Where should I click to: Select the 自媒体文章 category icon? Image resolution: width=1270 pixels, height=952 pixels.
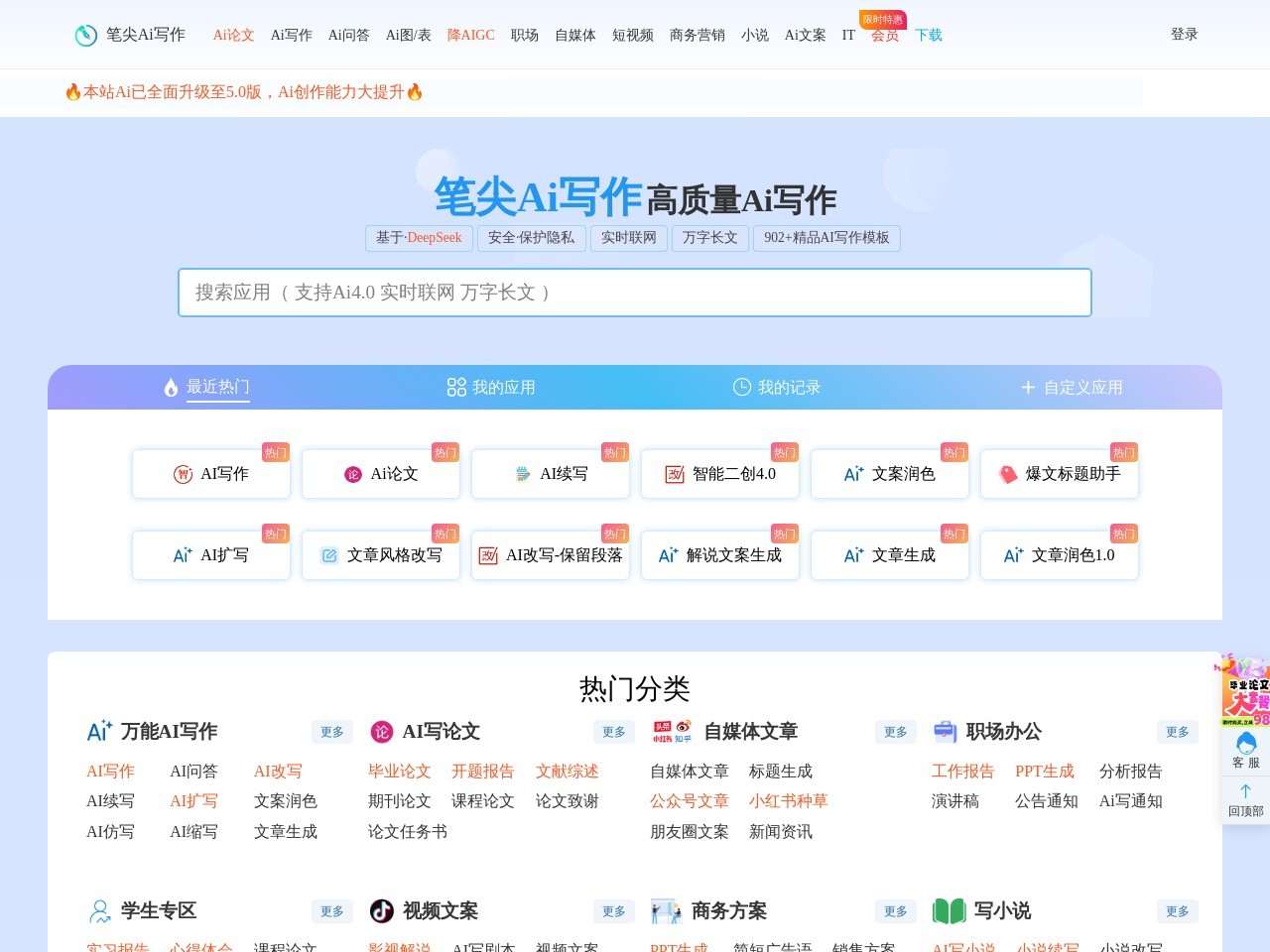(x=673, y=732)
